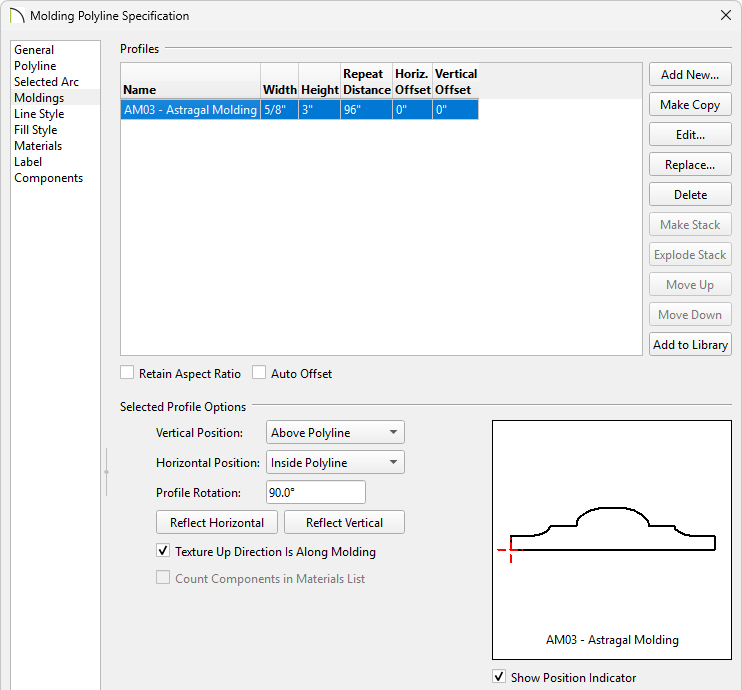Enable Retain Aspect Ratio checkbox
This screenshot has width=742, height=690.
point(127,372)
